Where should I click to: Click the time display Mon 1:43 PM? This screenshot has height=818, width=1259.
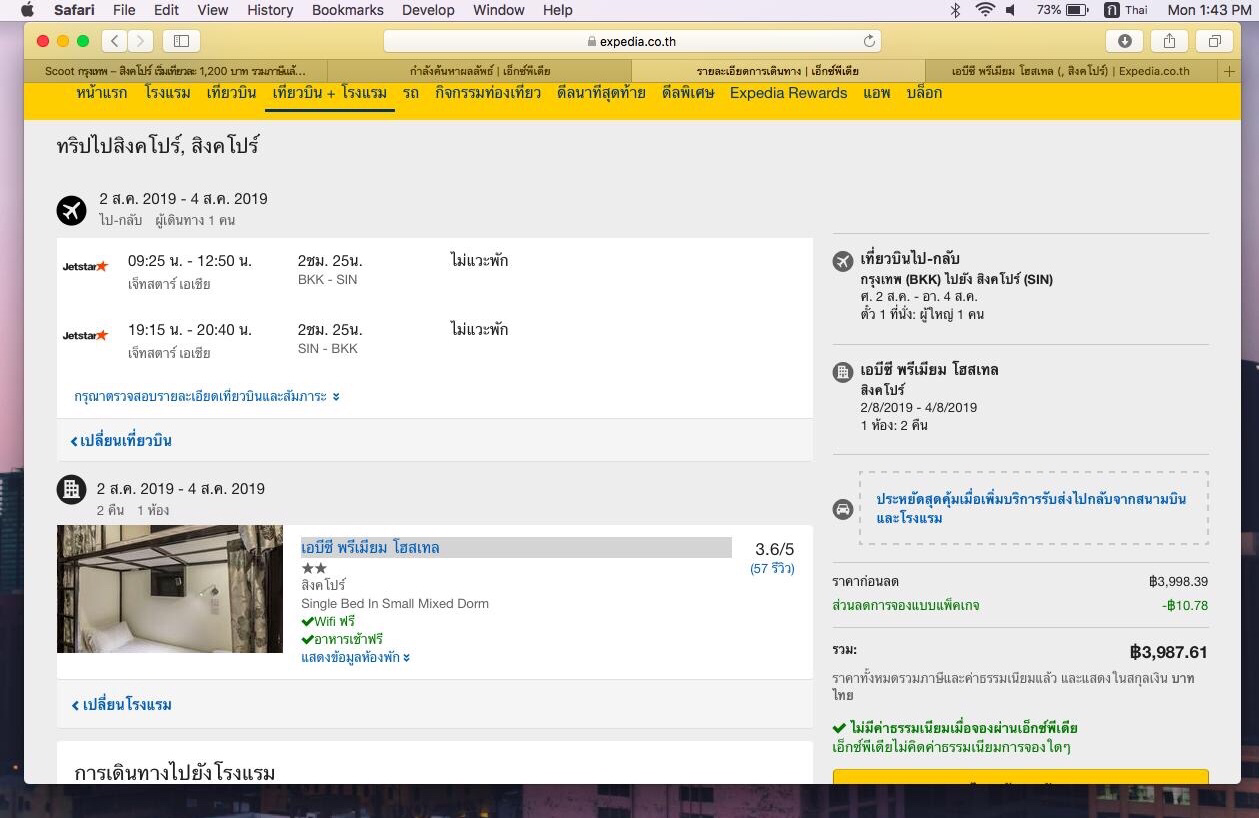coord(1209,10)
